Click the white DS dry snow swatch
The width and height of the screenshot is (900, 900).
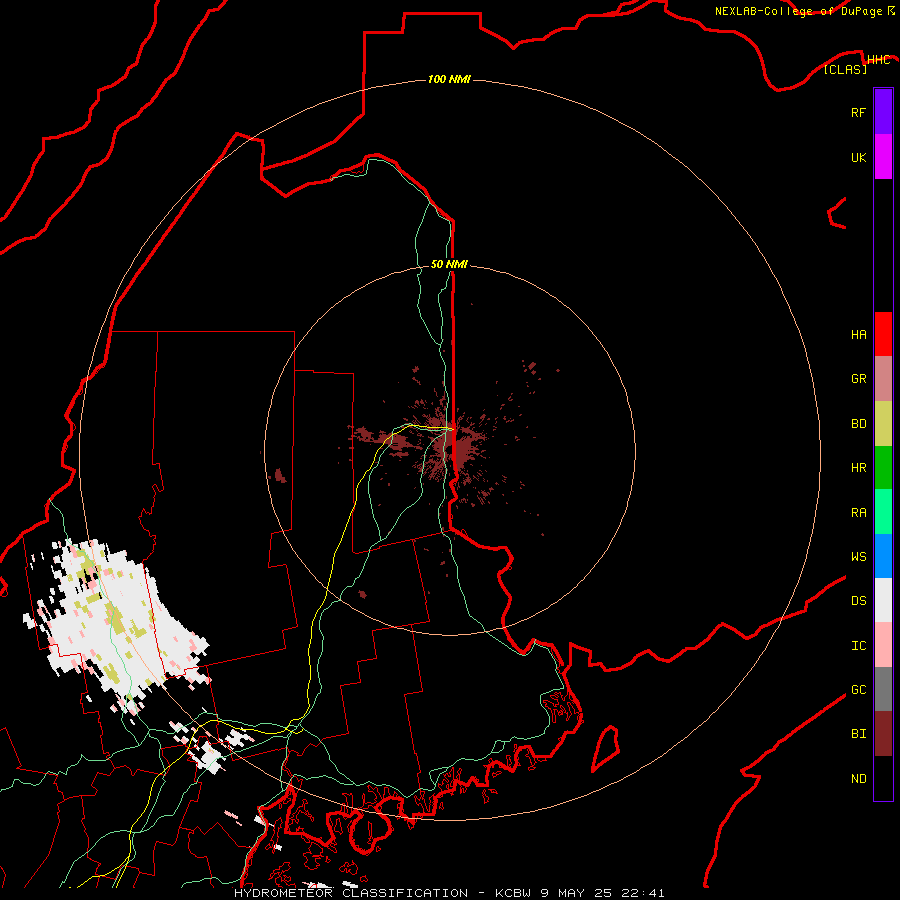click(x=883, y=600)
